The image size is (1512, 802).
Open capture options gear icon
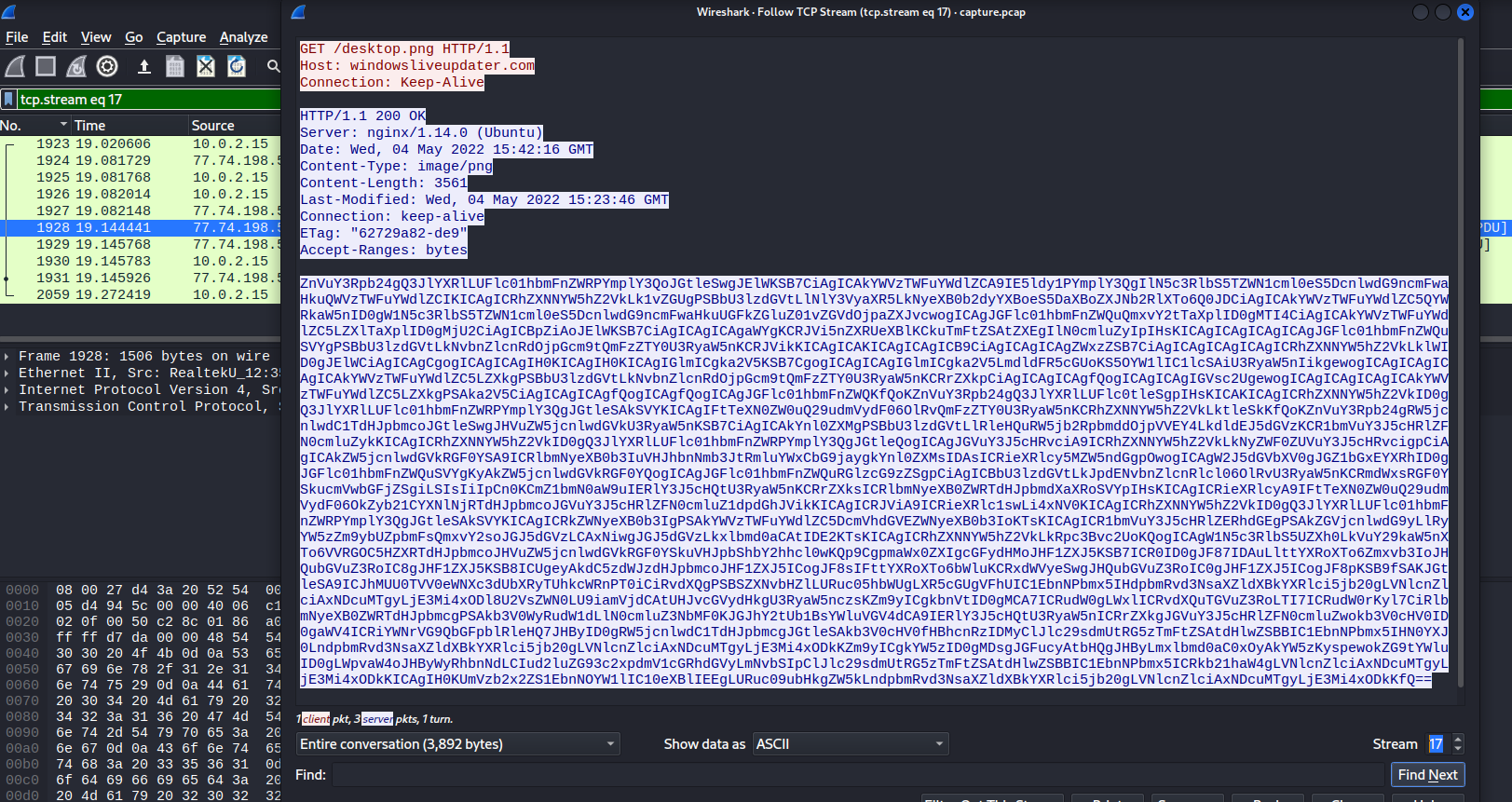107,66
